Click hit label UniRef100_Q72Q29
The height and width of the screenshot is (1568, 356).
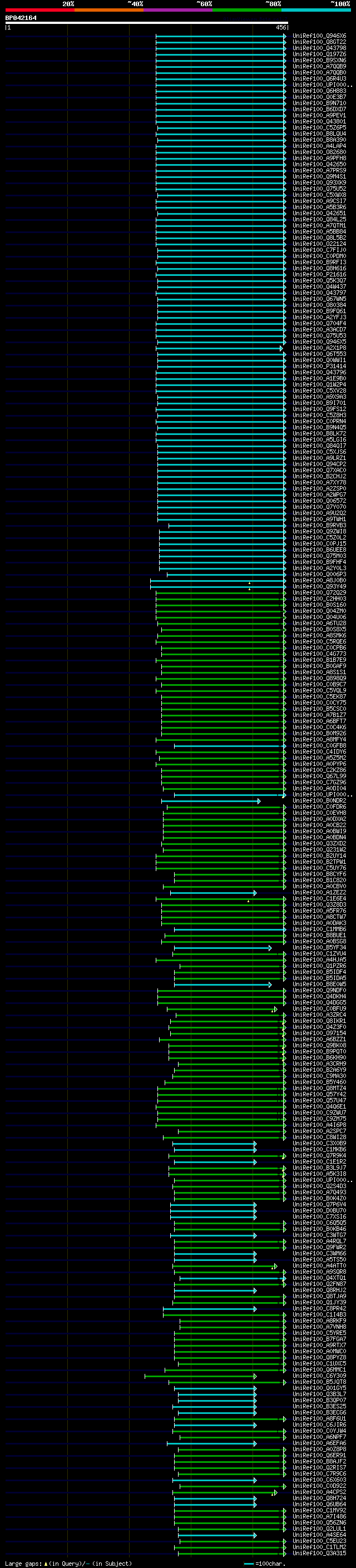tap(319, 592)
